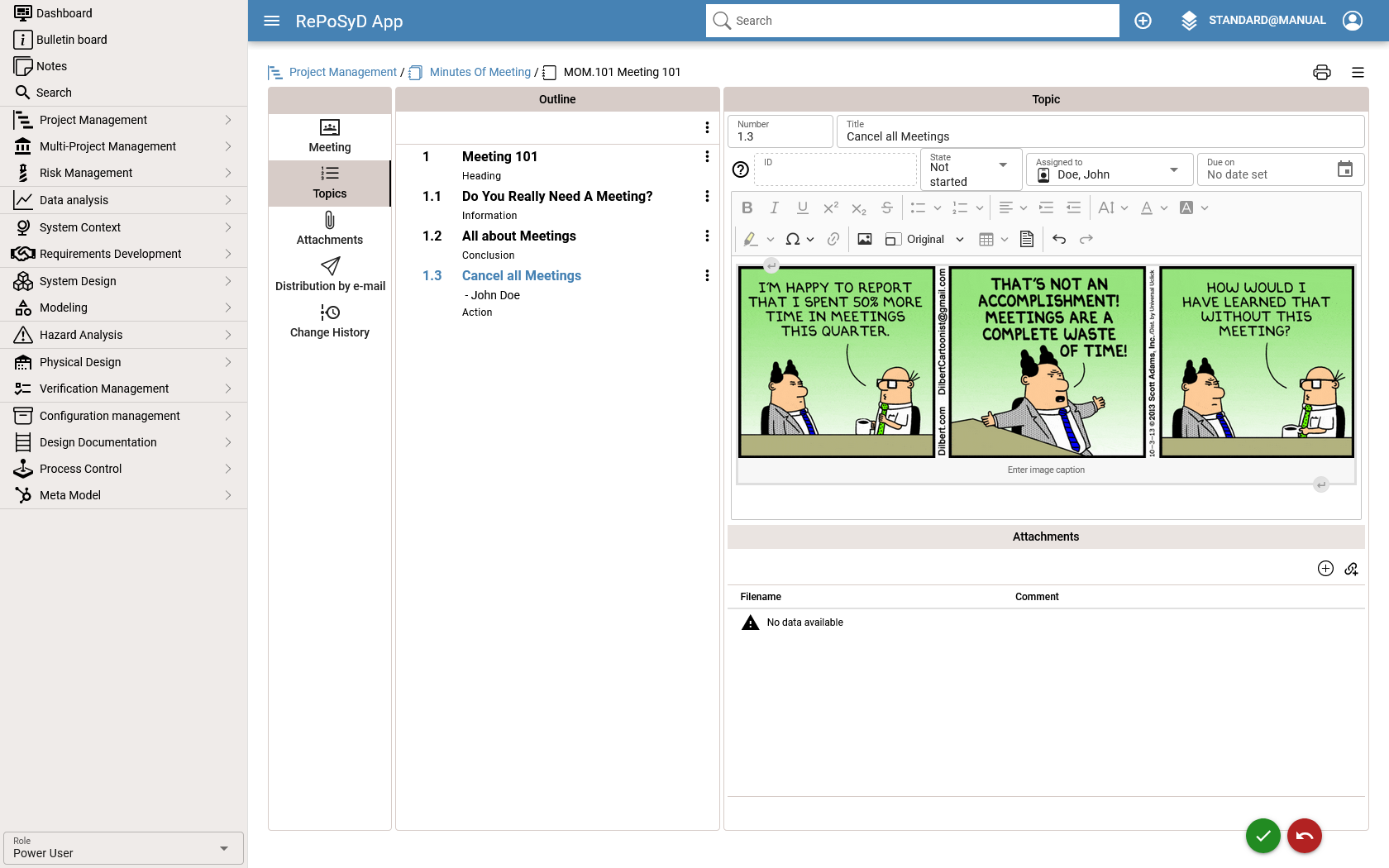Click the link attachment icon
The height and width of the screenshot is (868, 1389).
point(1352,569)
